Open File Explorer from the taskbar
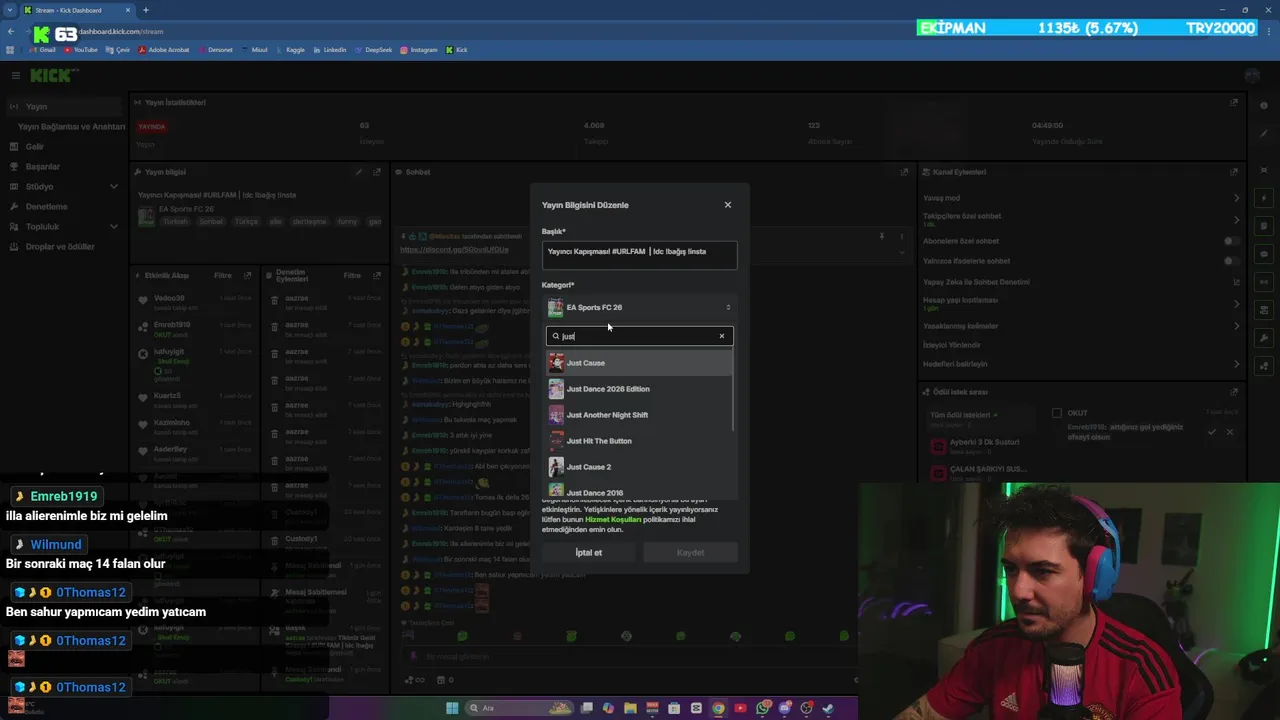Viewport: 1280px width, 720px height. [x=630, y=708]
